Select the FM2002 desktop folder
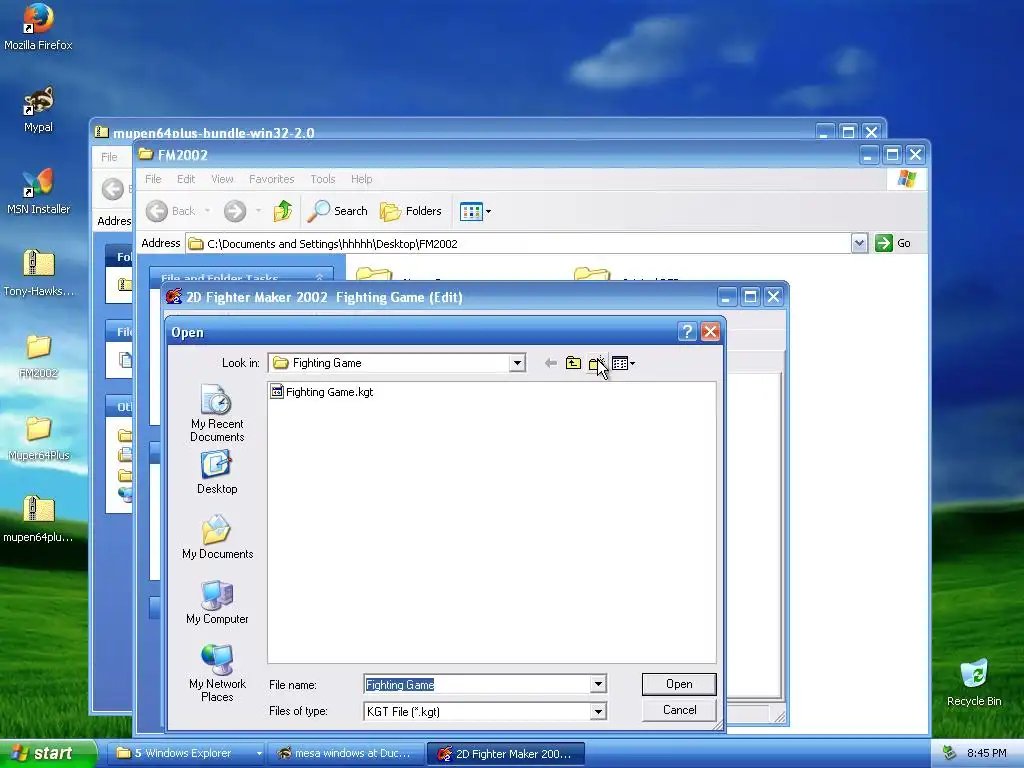 tap(38, 356)
